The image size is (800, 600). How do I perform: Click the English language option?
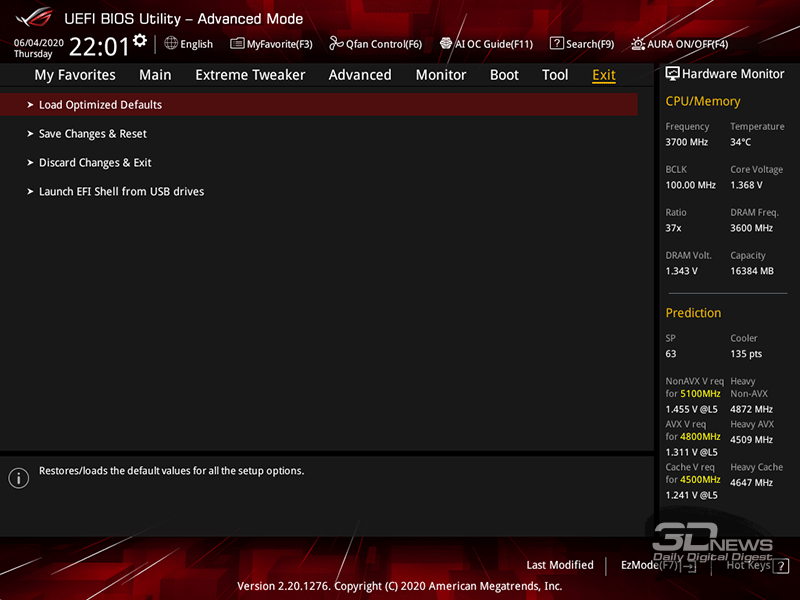pyautogui.click(x=196, y=44)
